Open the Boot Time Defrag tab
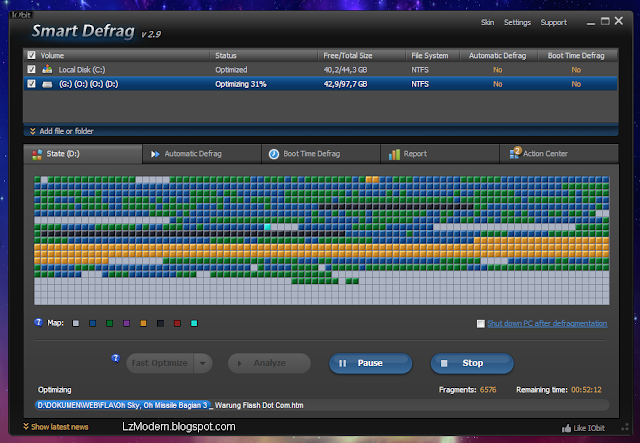 [x=321, y=154]
